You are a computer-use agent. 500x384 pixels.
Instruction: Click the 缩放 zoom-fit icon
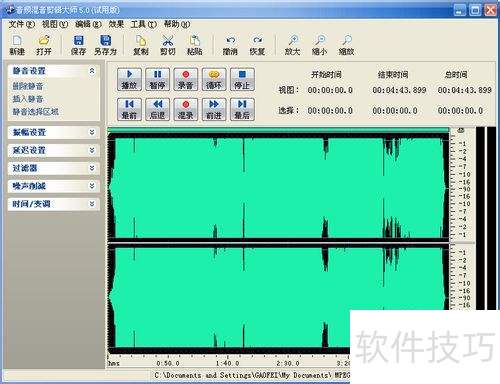pyautogui.click(x=346, y=45)
